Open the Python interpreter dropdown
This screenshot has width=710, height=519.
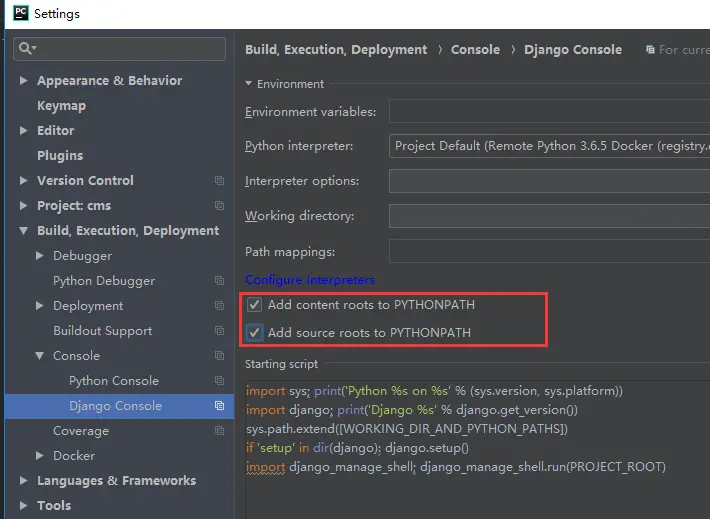pyautogui.click(x=550, y=146)
